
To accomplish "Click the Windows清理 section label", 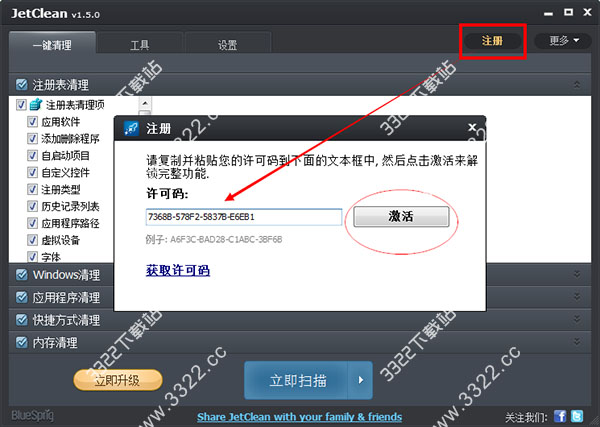I will tap(66, 274).
